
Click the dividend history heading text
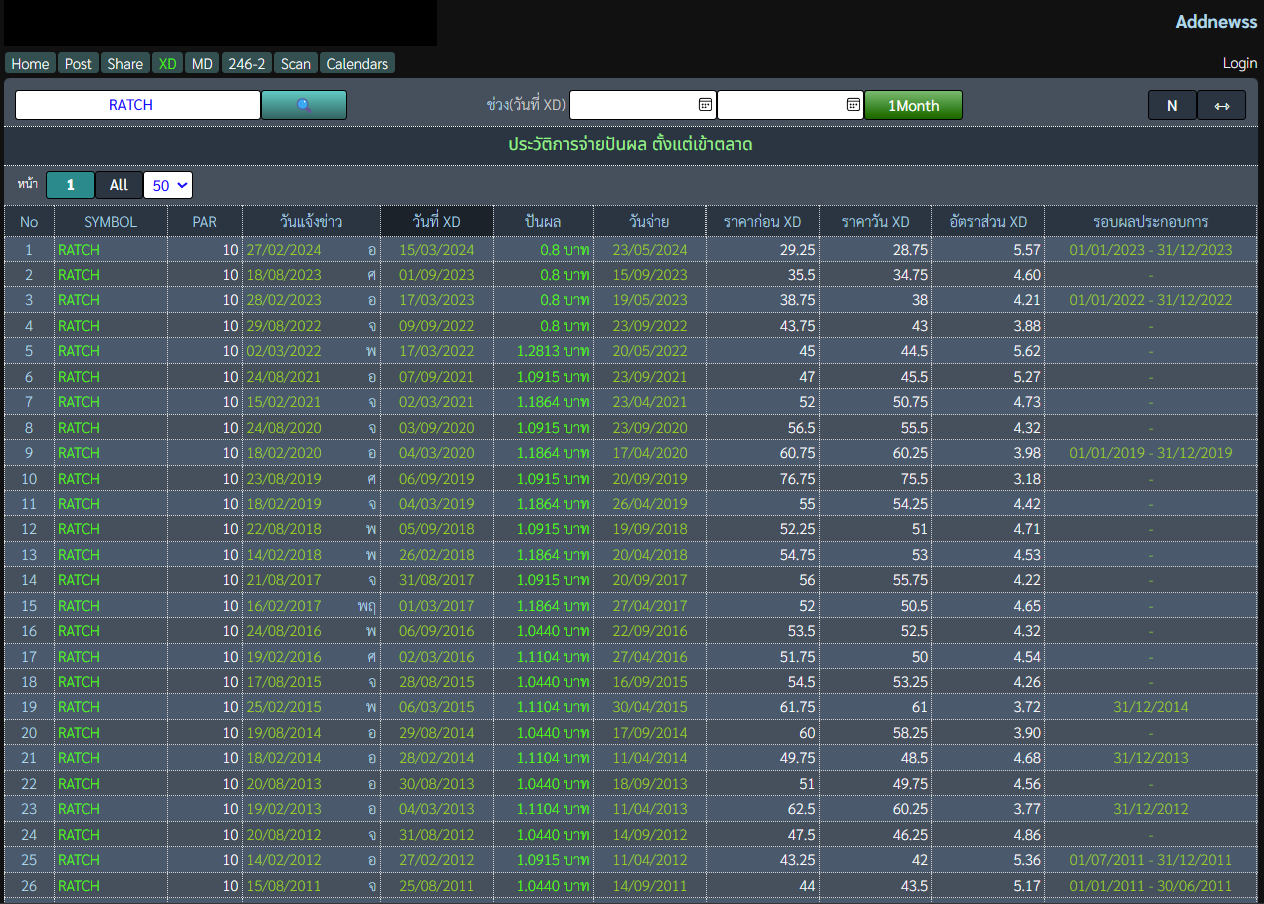point(630,145)
